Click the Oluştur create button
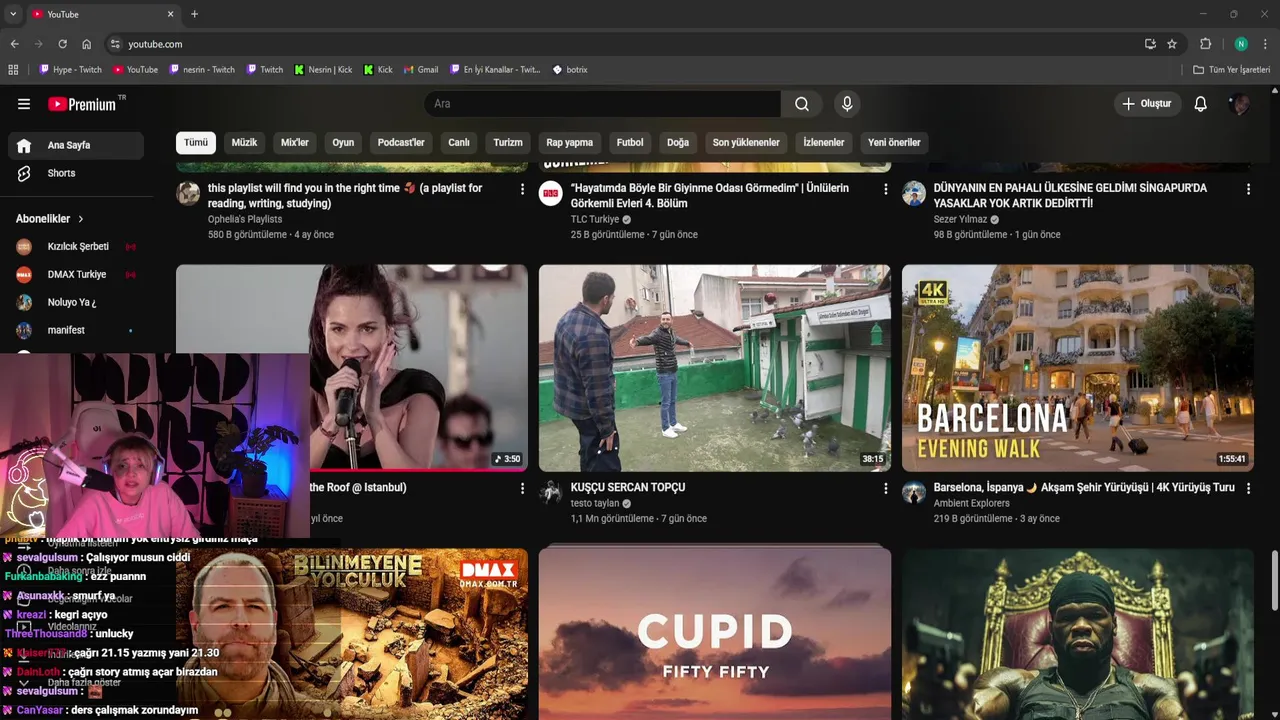This screenshot has width=1280, height=720. [x=1147, y=104]
